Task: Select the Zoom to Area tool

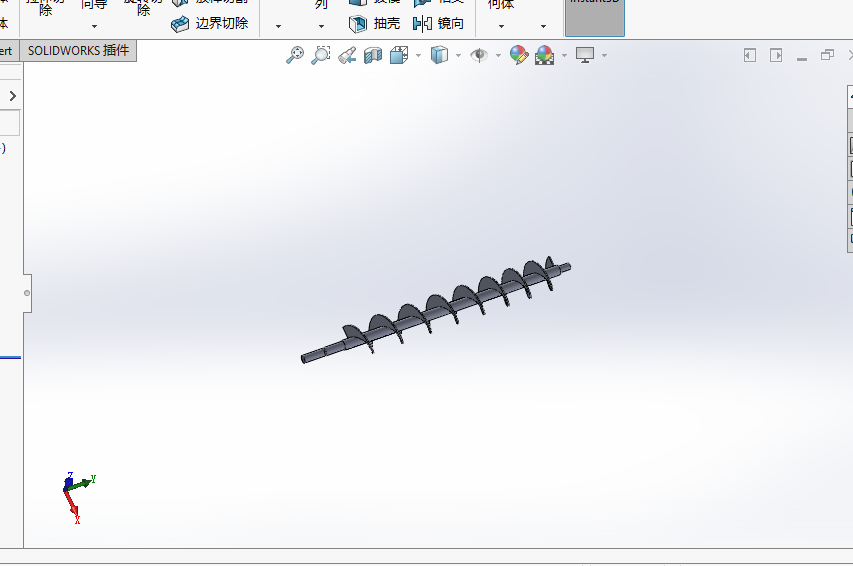Action: pos(321,56)
